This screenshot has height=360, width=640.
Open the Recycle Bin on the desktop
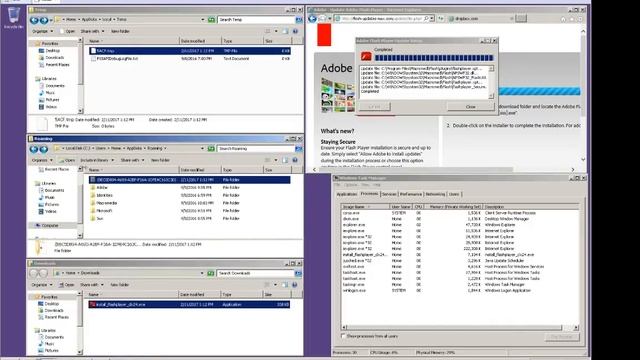click(13, 17)
